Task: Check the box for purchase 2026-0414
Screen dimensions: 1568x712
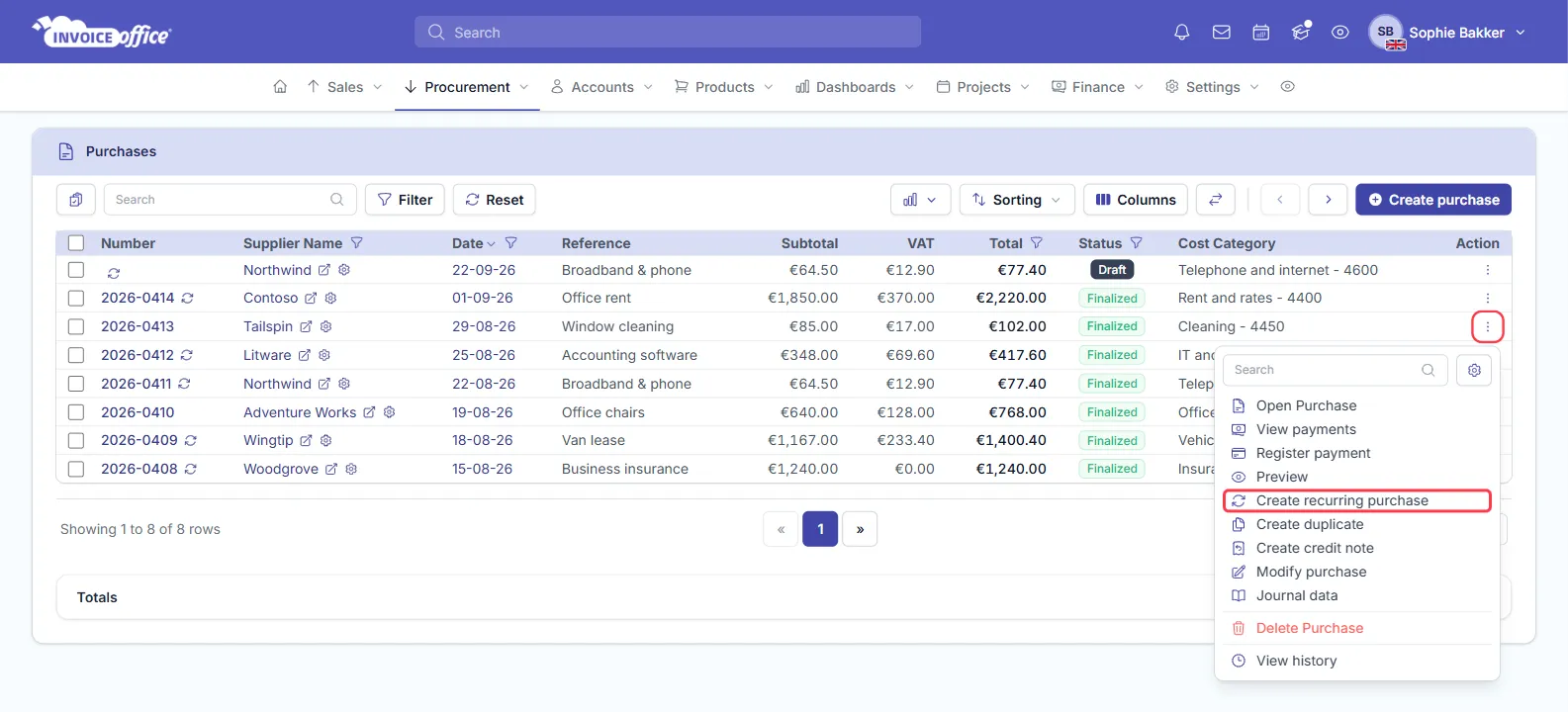Action: coord(76,298)
